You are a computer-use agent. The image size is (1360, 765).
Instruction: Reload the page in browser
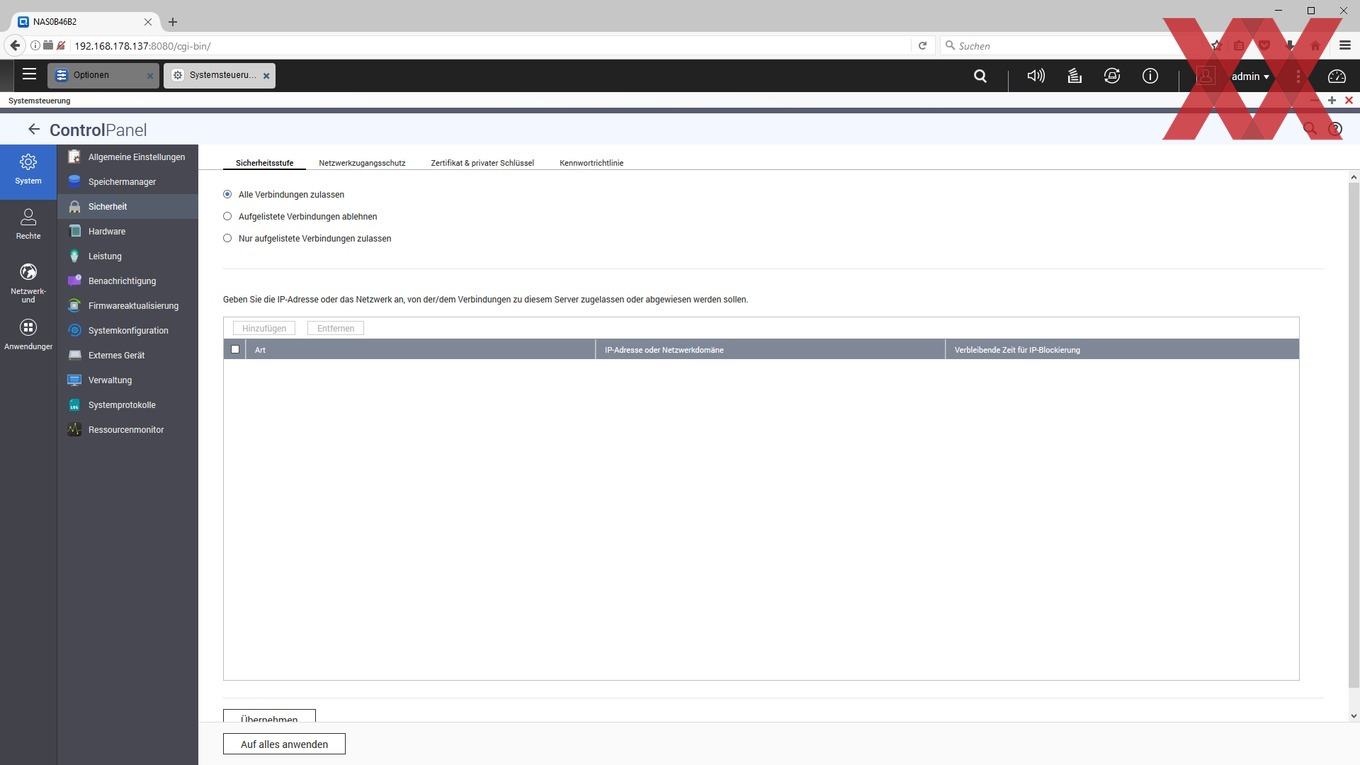[922, 45]
